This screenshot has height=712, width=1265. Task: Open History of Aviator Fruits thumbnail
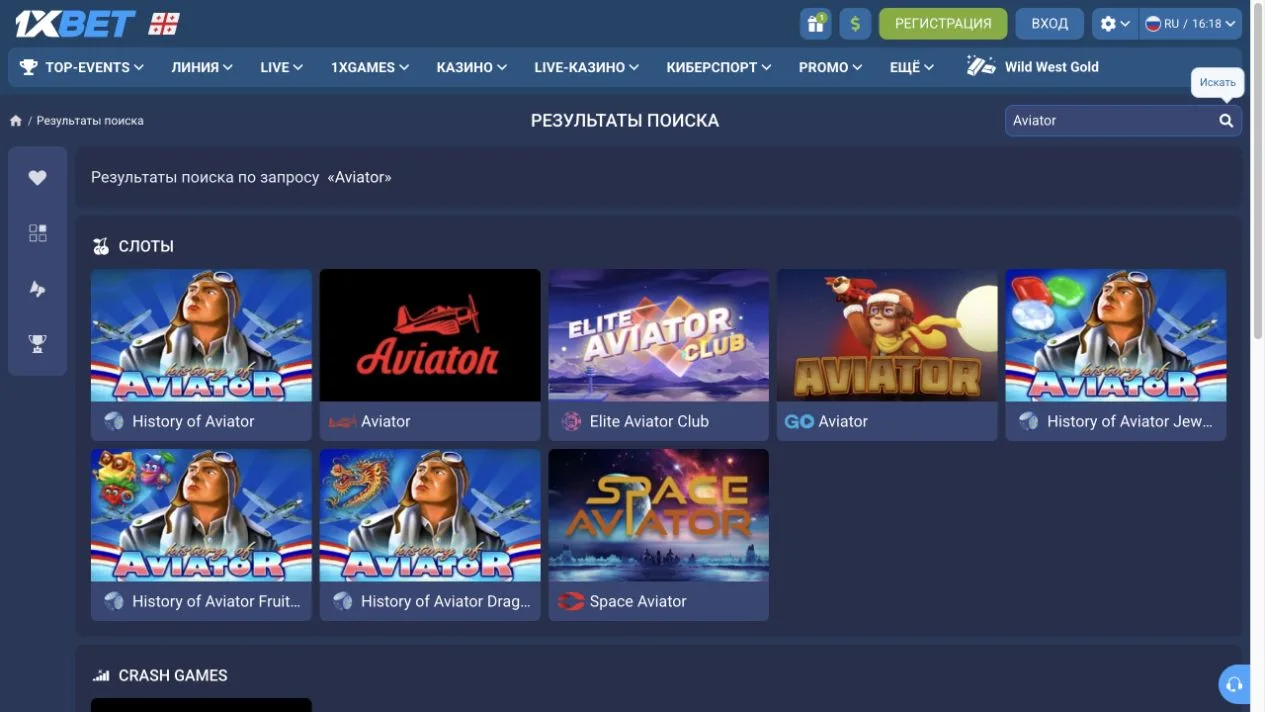tap(201, 515)
